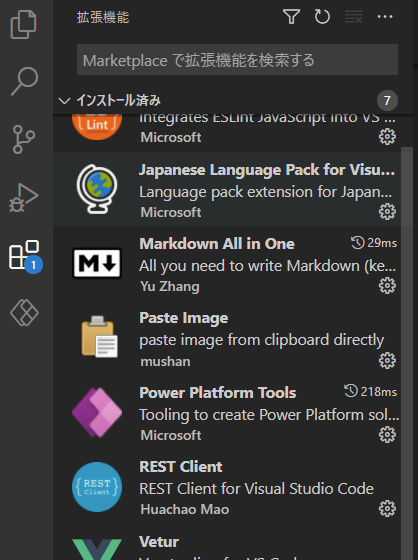
Task: Select the Markdown All in One extension
Action: coord(227,264)
